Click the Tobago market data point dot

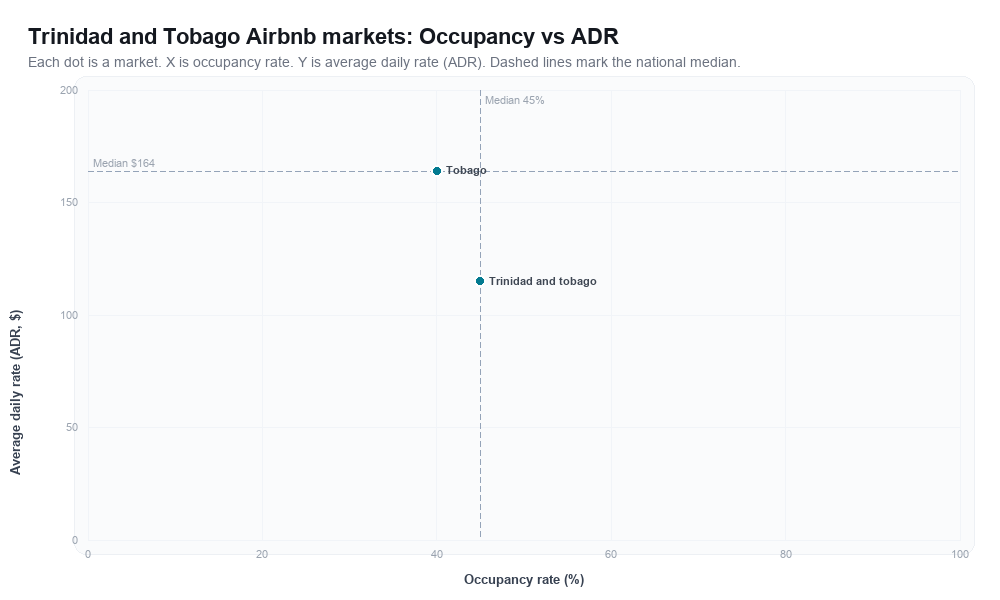pos(437,171)
